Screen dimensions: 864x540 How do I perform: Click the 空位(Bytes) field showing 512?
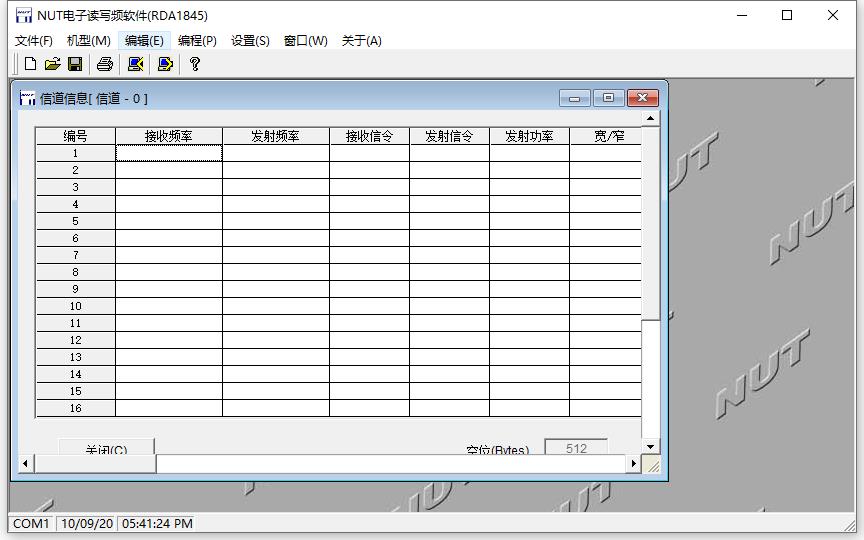[576, 447]
